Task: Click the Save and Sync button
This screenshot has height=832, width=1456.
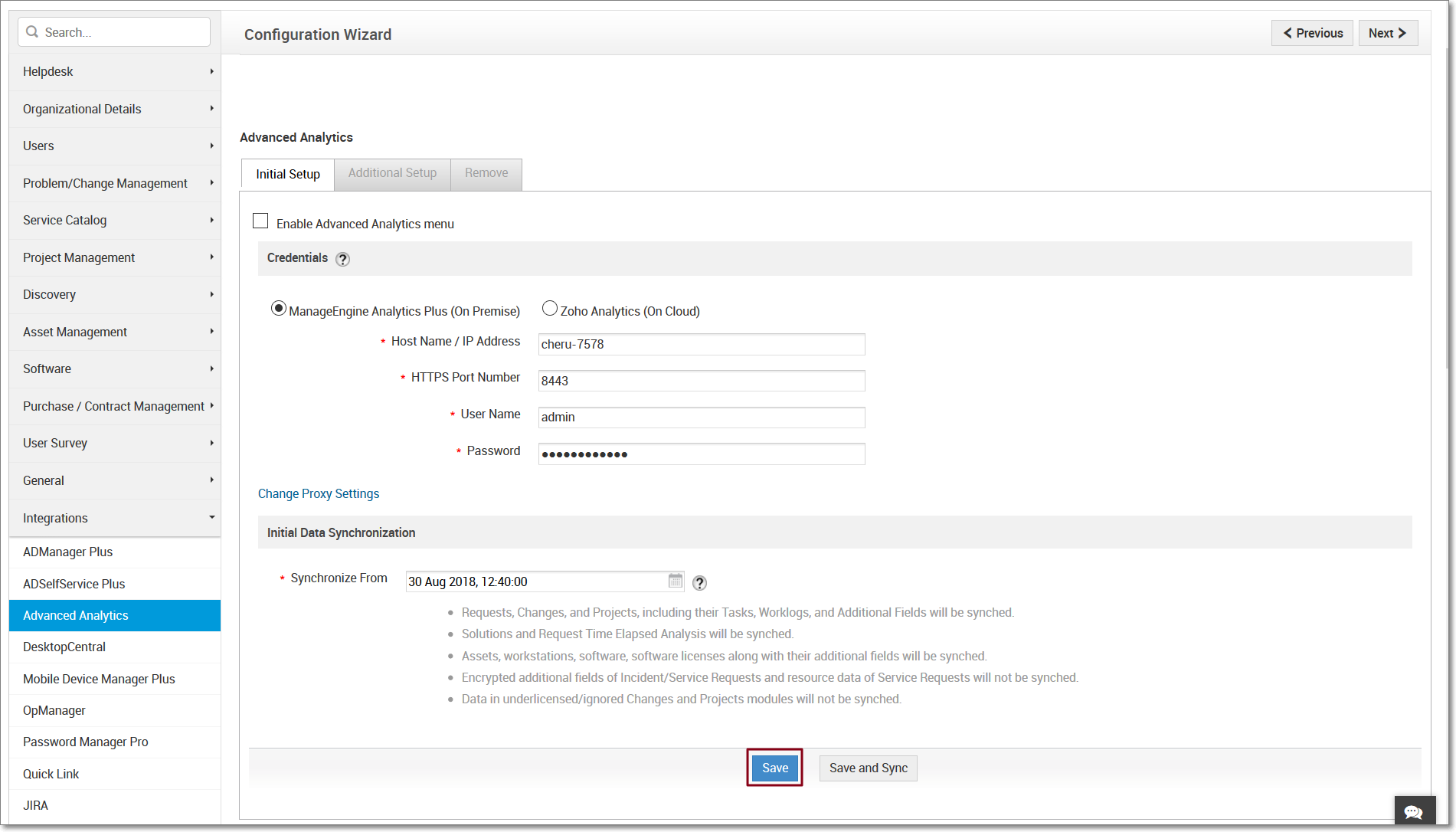Action: [x=867, y=768]
